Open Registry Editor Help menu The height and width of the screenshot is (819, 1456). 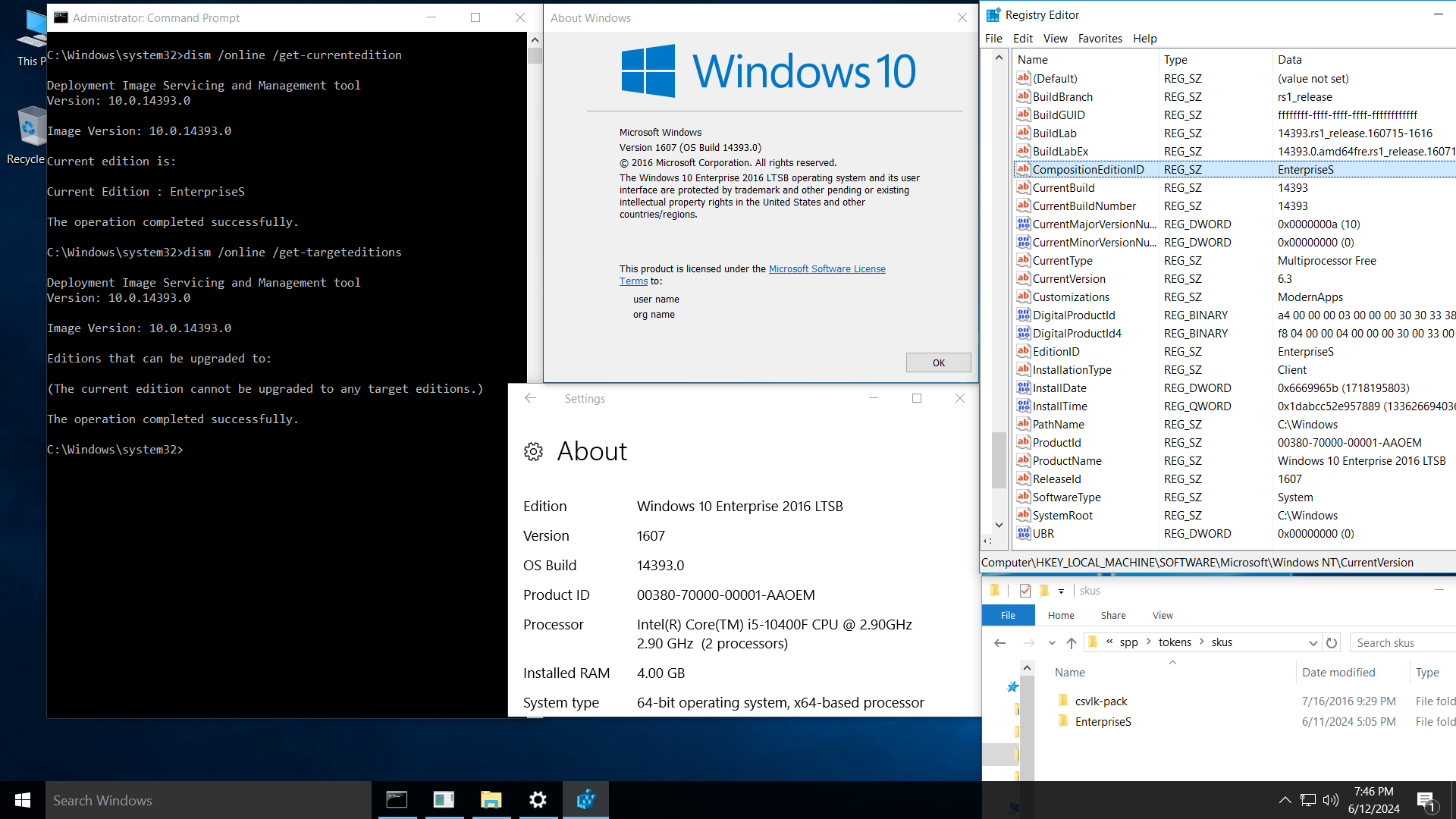pyautogui.click(x=1144, y=39)
